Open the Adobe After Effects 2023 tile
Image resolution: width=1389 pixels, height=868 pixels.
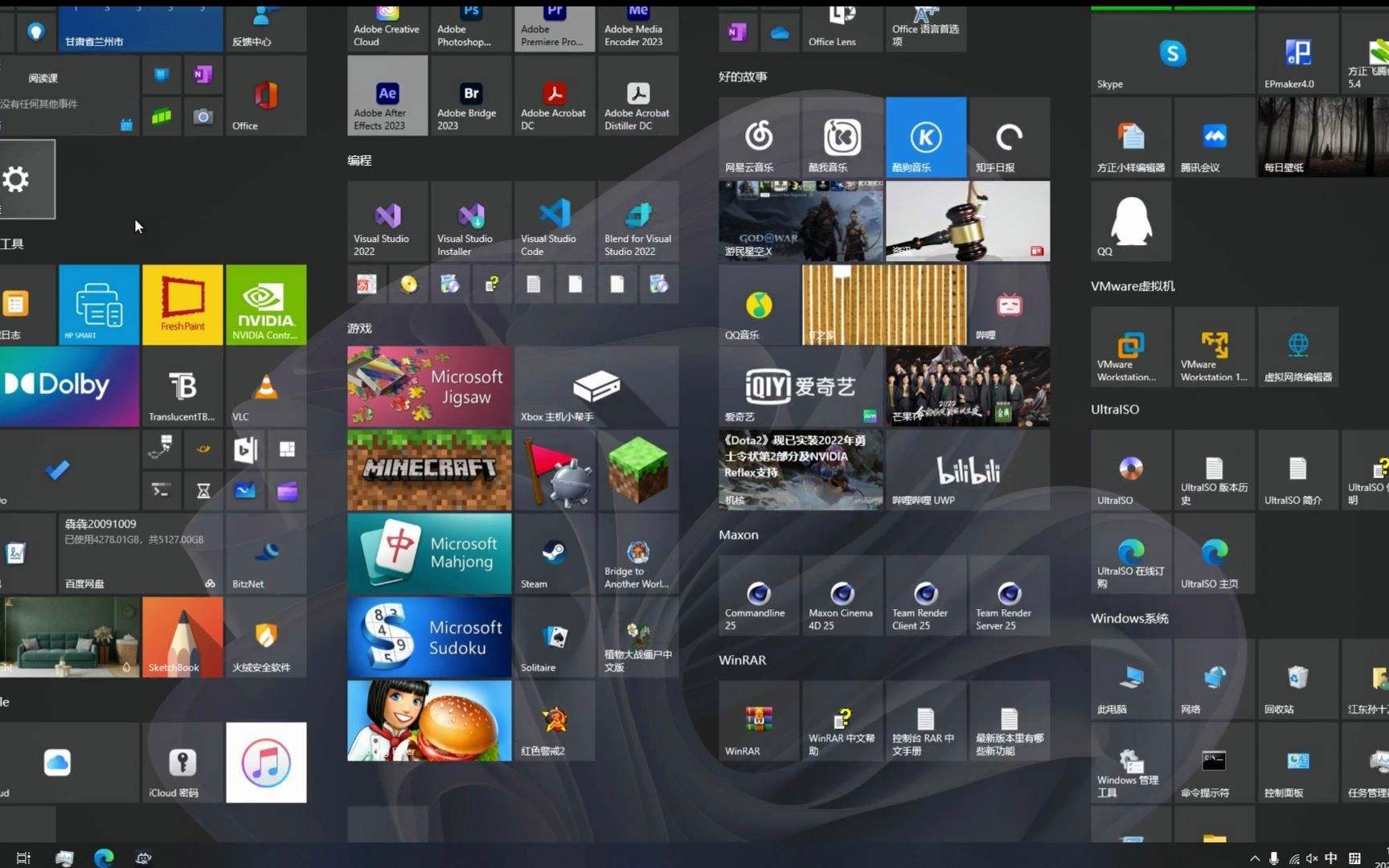[387, 96]
